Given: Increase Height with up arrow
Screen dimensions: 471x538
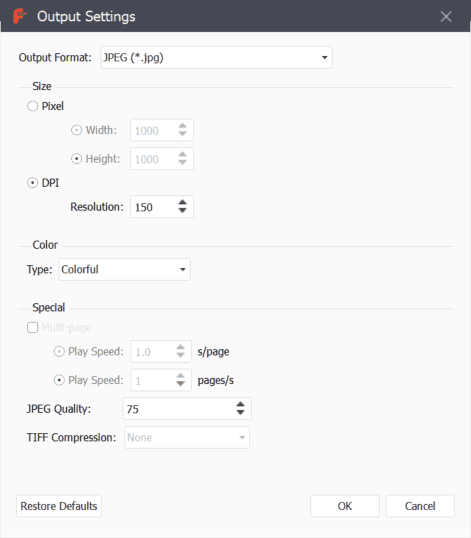Looking at the screenshot, I should click(x=182, y=154).
